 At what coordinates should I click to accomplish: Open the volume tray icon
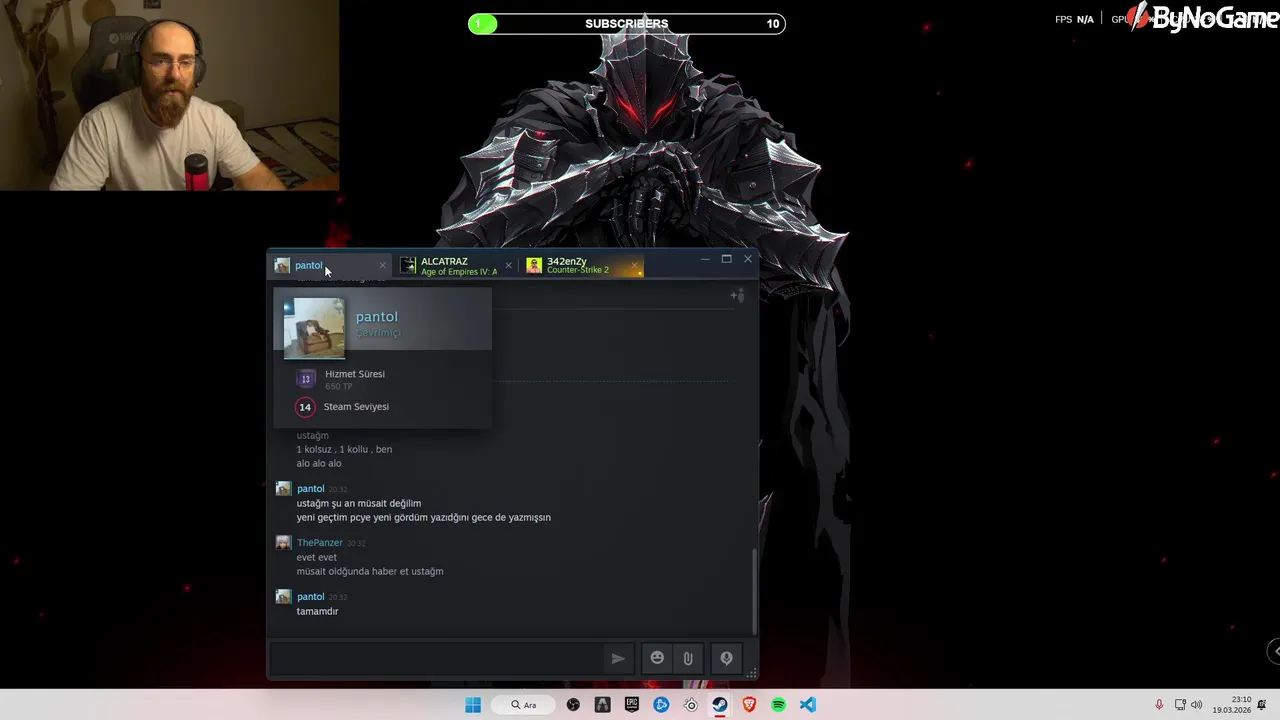click(x=1196, y=705)
